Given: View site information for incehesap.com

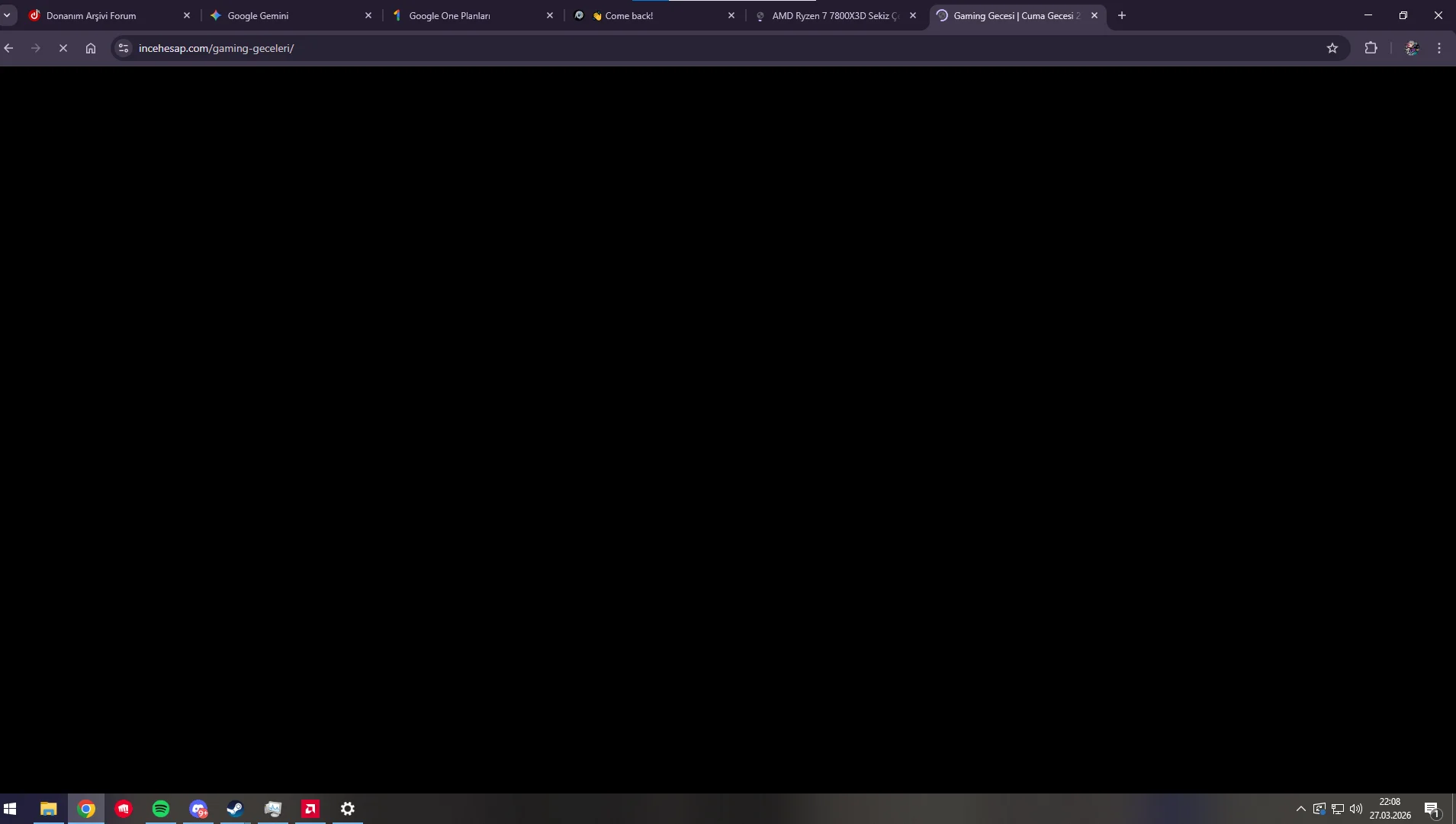Looking at the screenshot, I should [124, 48].
